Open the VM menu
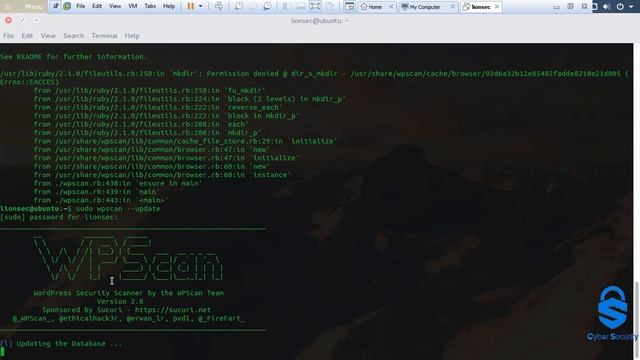 [x=133, y=6]
